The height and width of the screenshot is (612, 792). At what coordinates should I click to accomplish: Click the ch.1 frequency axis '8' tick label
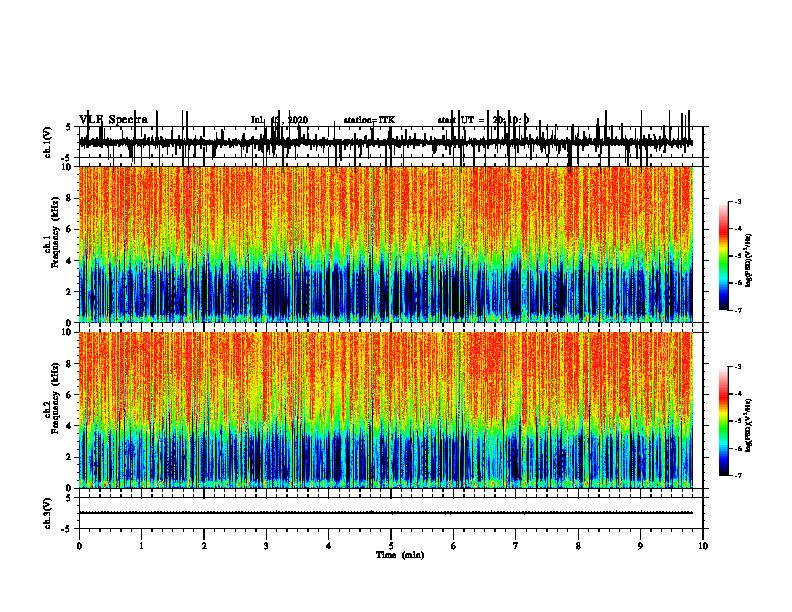pyautogui.click(x=70, y=198)
